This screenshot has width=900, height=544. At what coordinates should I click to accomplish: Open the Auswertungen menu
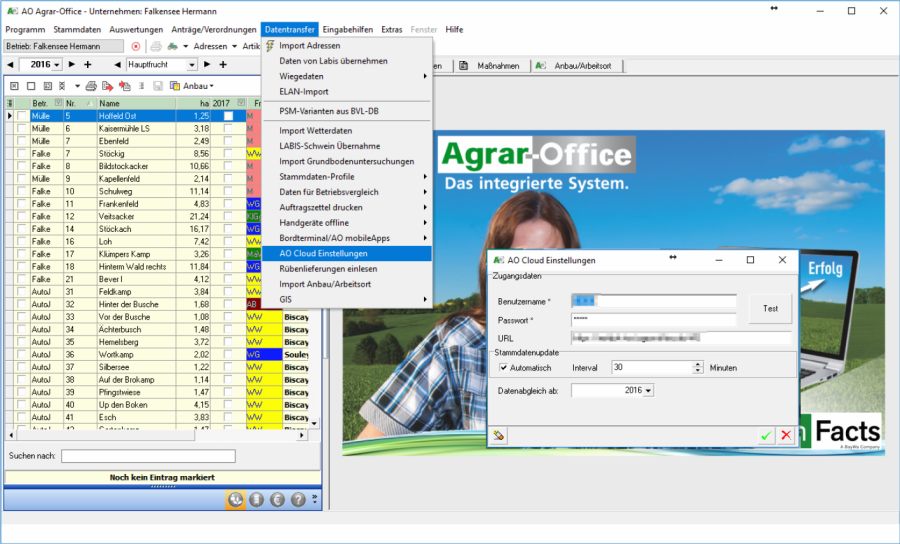click(x=136, y=29)
